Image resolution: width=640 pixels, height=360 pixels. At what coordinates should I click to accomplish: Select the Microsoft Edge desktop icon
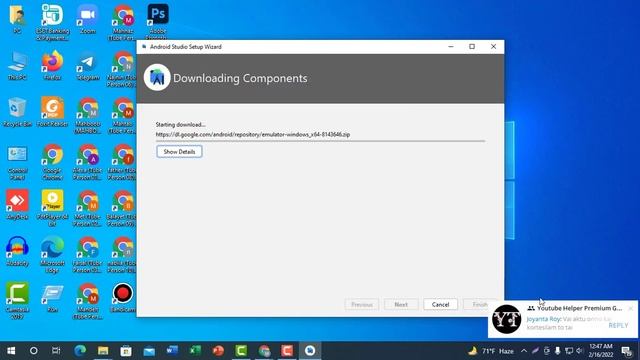click(52, 255)
